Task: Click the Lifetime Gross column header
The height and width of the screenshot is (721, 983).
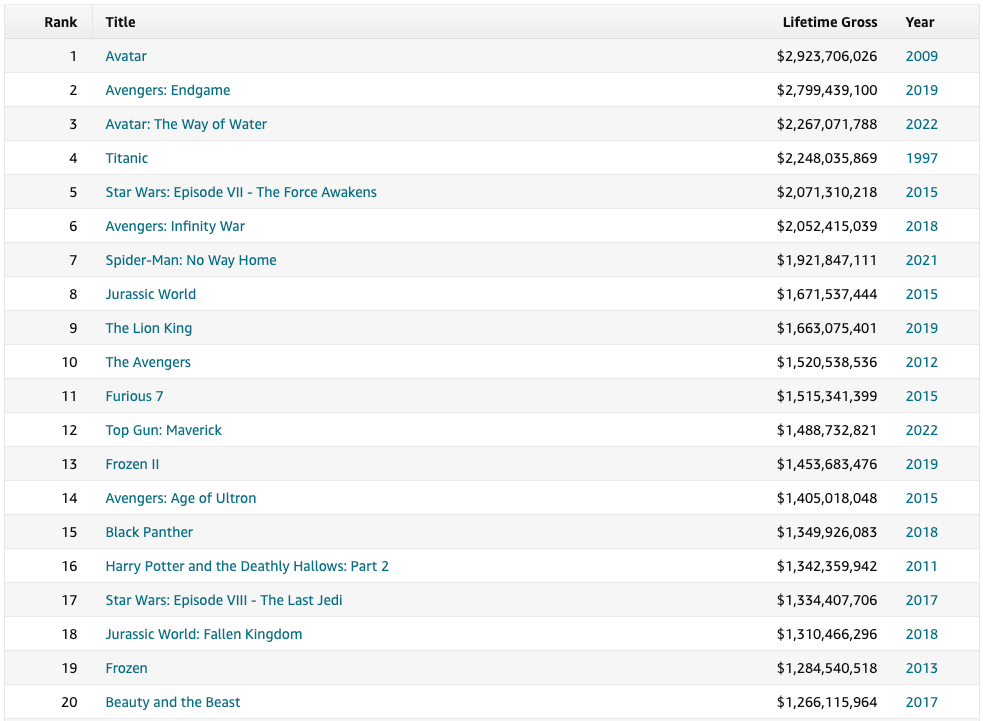Action: click(830, 23)
